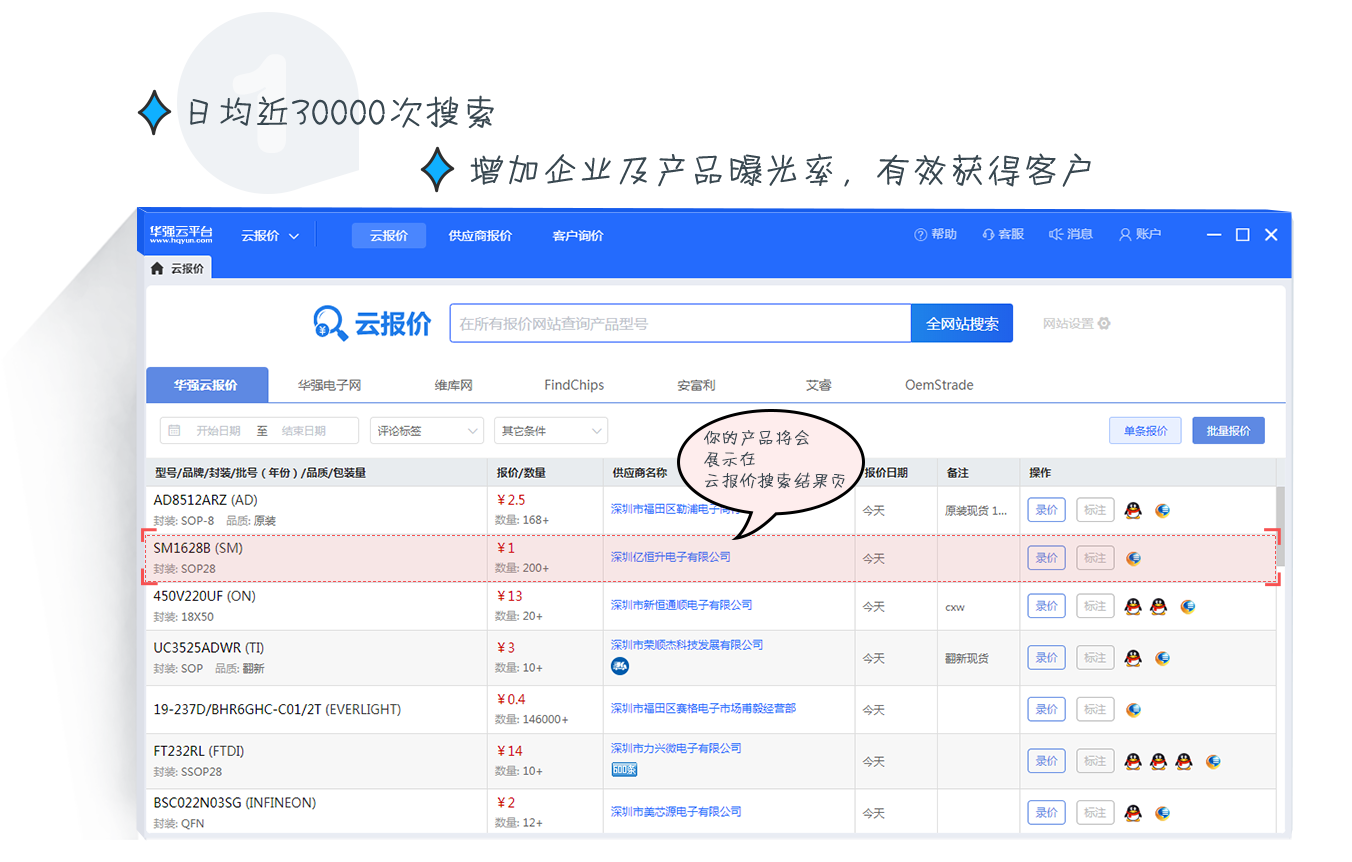Open the 帮助 help icon
The height and width of the screenshot is (862, 1352).
click(x=920, y=235)
